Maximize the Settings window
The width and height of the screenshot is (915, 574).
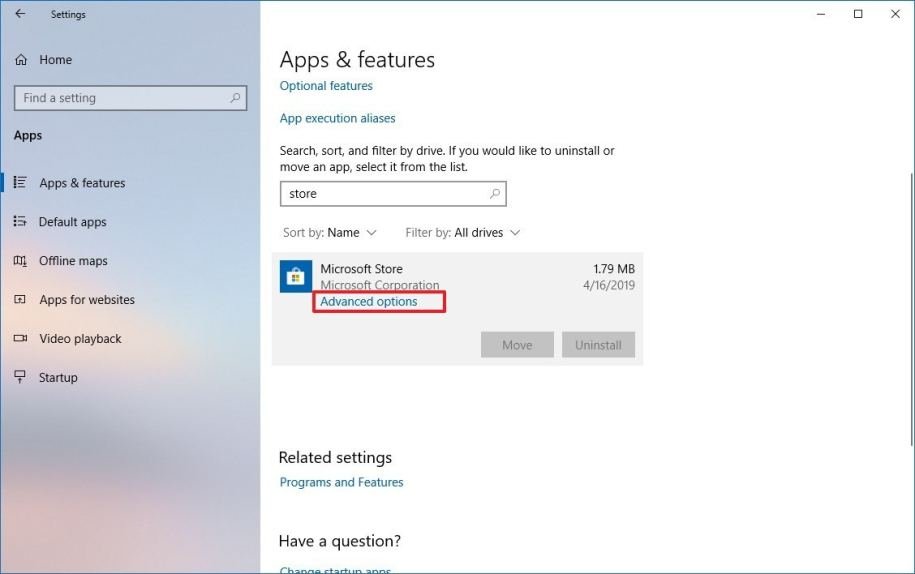(x=858, y=14)
